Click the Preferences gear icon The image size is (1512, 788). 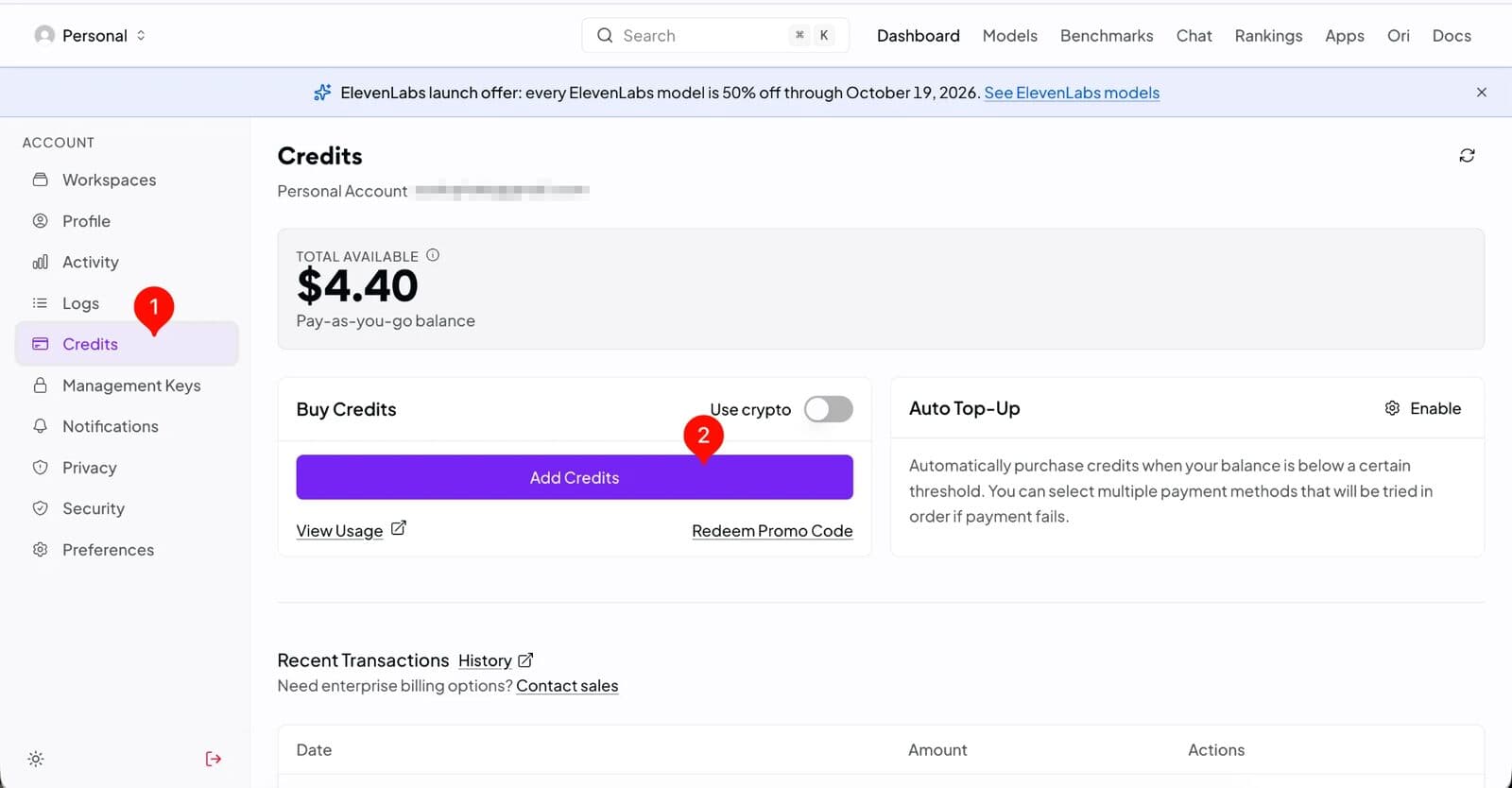(x=40, y=550)
